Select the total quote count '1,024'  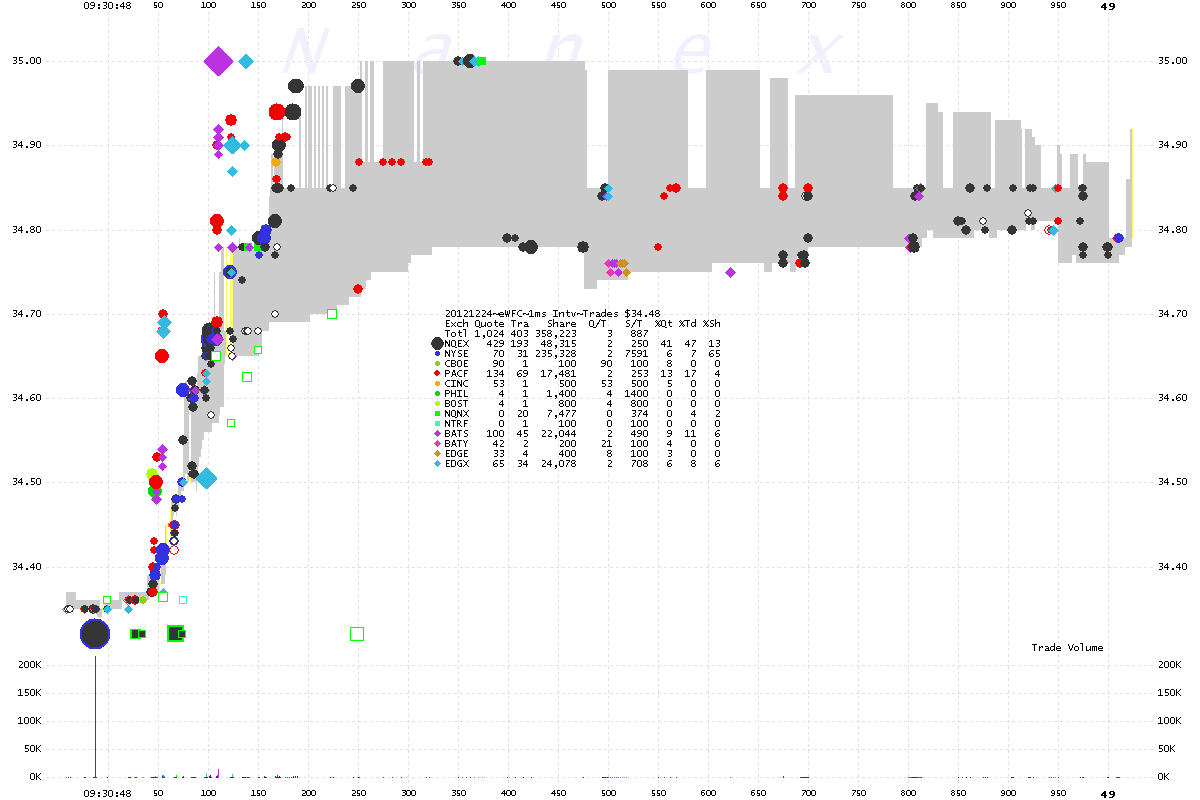point(489,334)
